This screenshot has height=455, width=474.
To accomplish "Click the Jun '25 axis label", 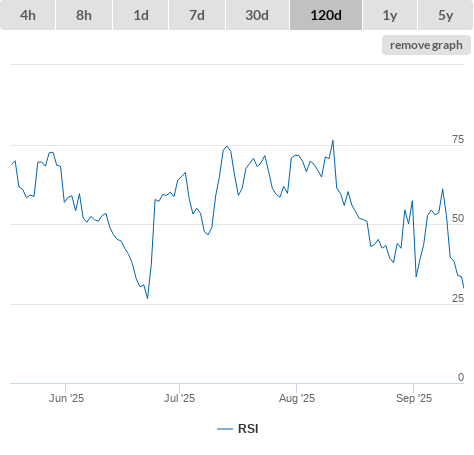I will tap(66, 398).
